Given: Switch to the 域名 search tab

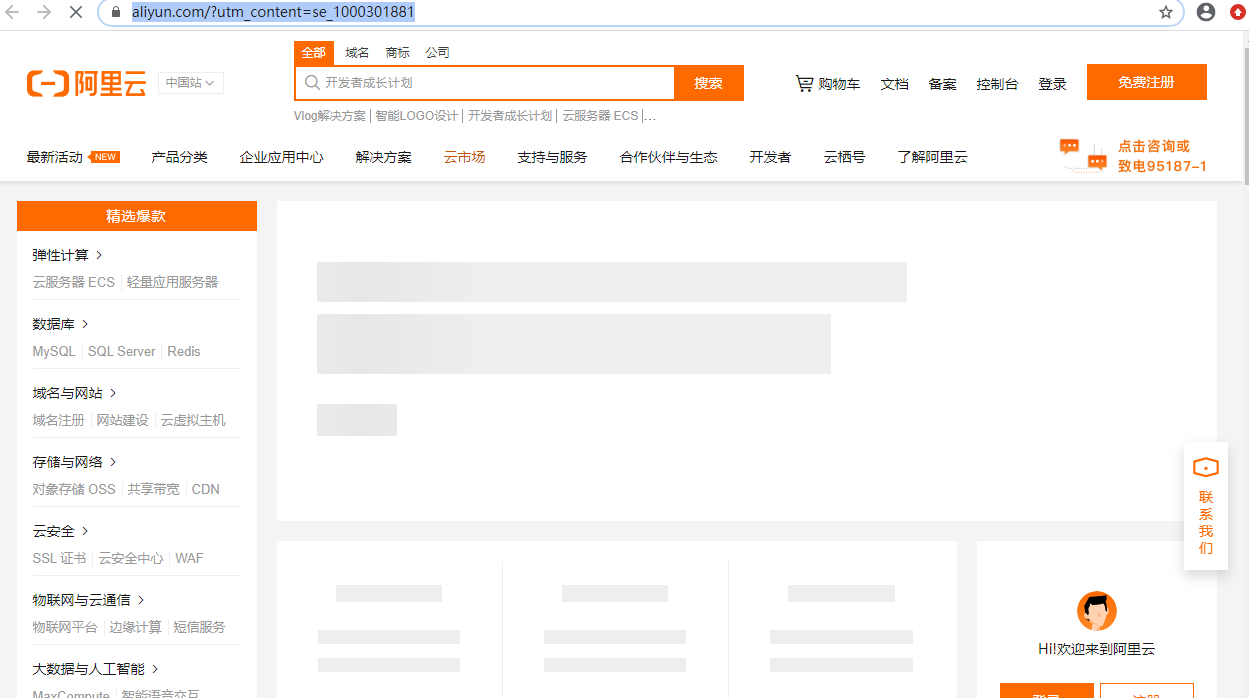Looking at the screenshot, I should click(356, 51).
